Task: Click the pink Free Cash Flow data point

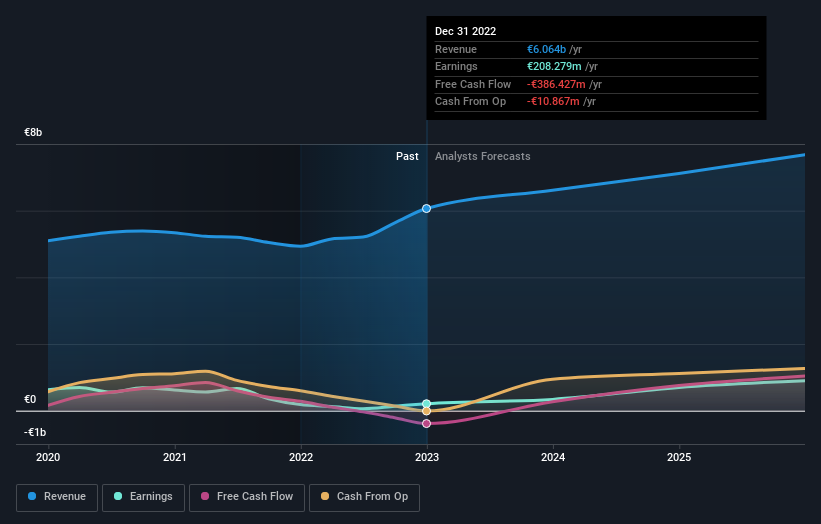Action: tap(426, 423)
